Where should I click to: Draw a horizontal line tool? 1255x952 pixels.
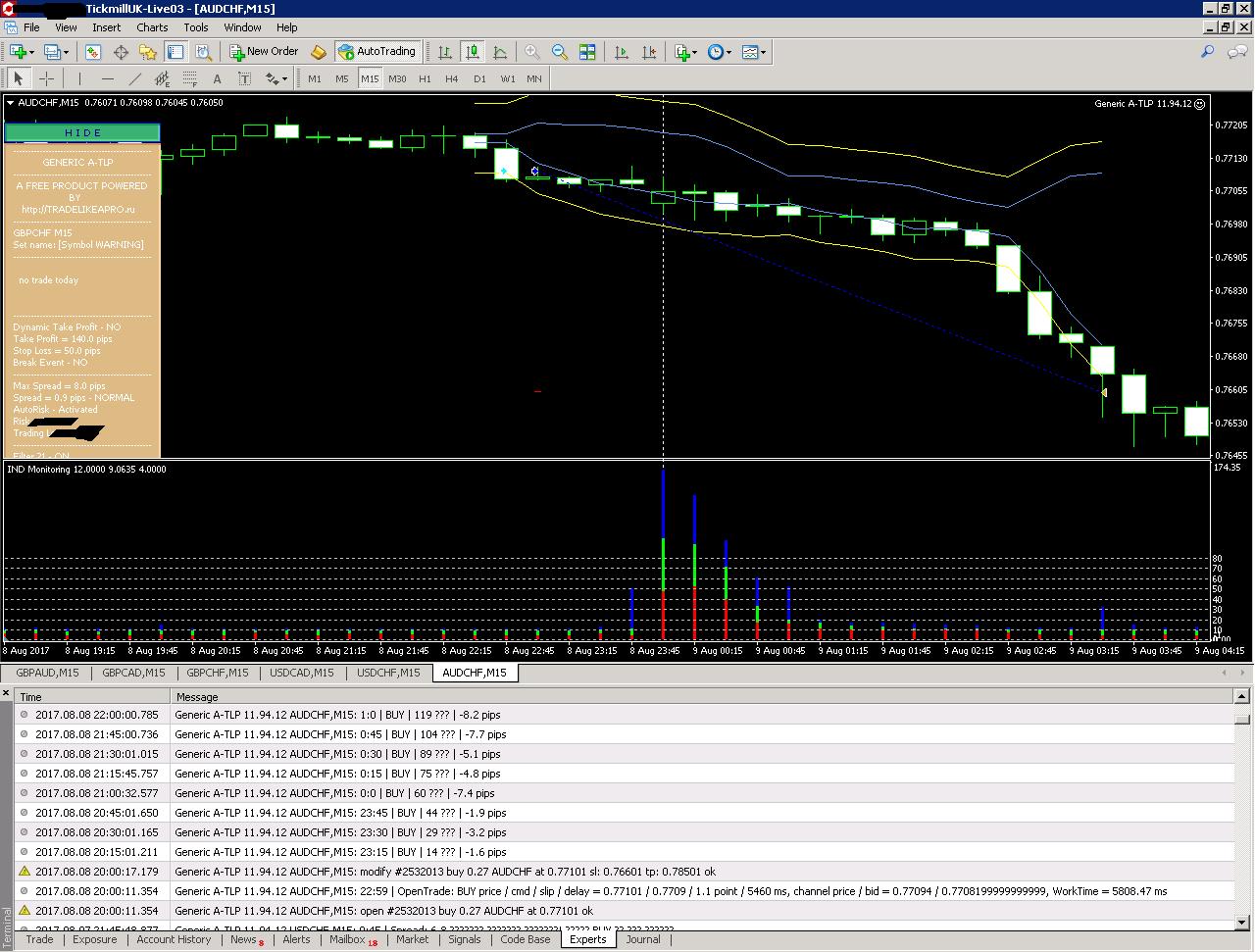[x=107, y=78]
